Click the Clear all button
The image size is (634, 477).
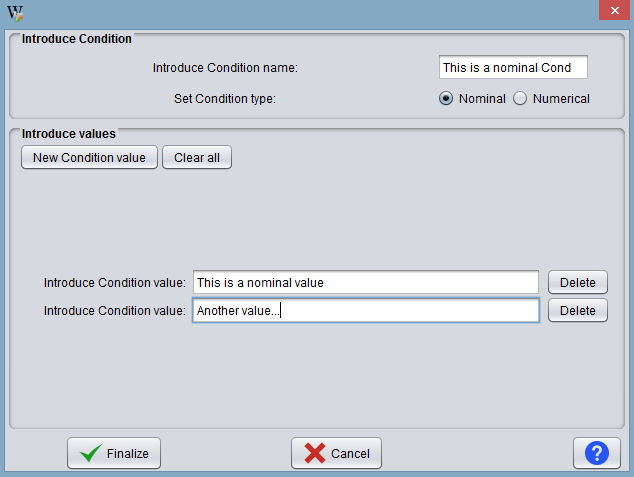pos(197,157)
